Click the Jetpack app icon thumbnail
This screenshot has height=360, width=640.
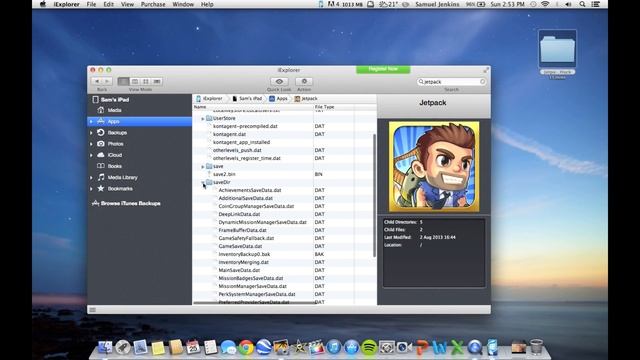434,167
